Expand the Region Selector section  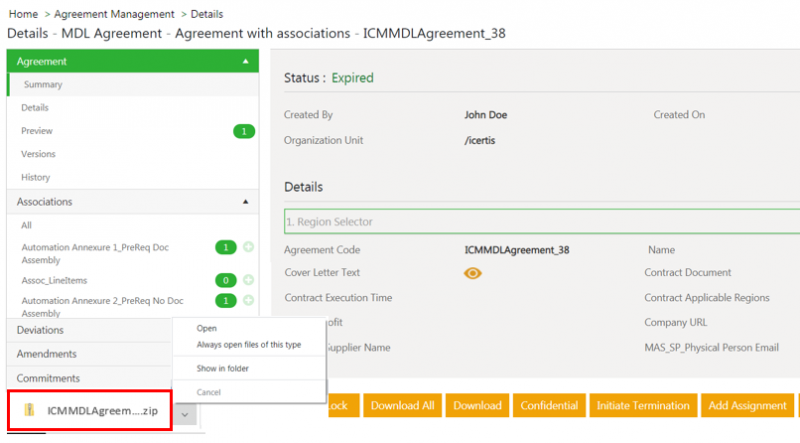[x=542, y=222]
